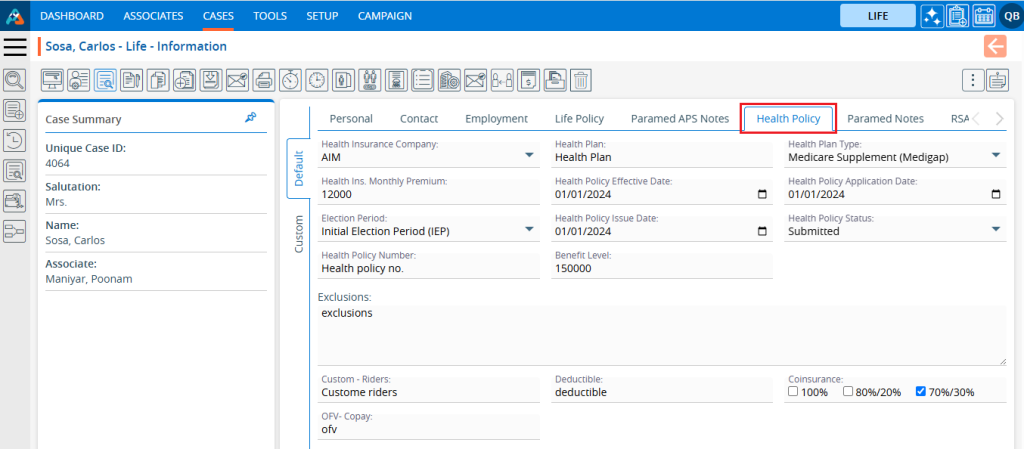Click the magnifier search icon in sidebar
Image resolution: width=1024 pixels, height=449 pixels.
point(15,80)
